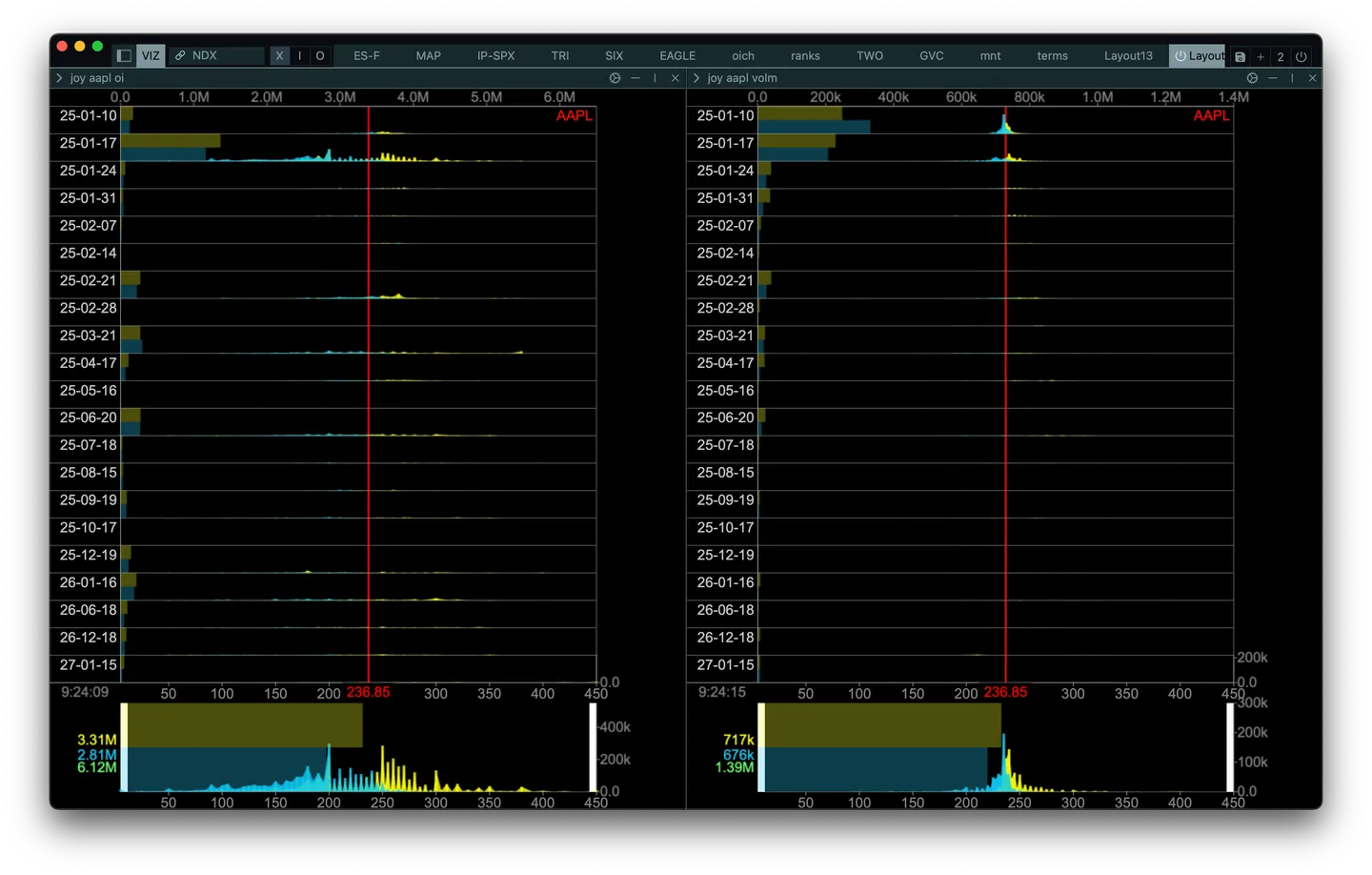Select the TWO layout tab
The image size is (1372, 875).
(x=870, y=56)
